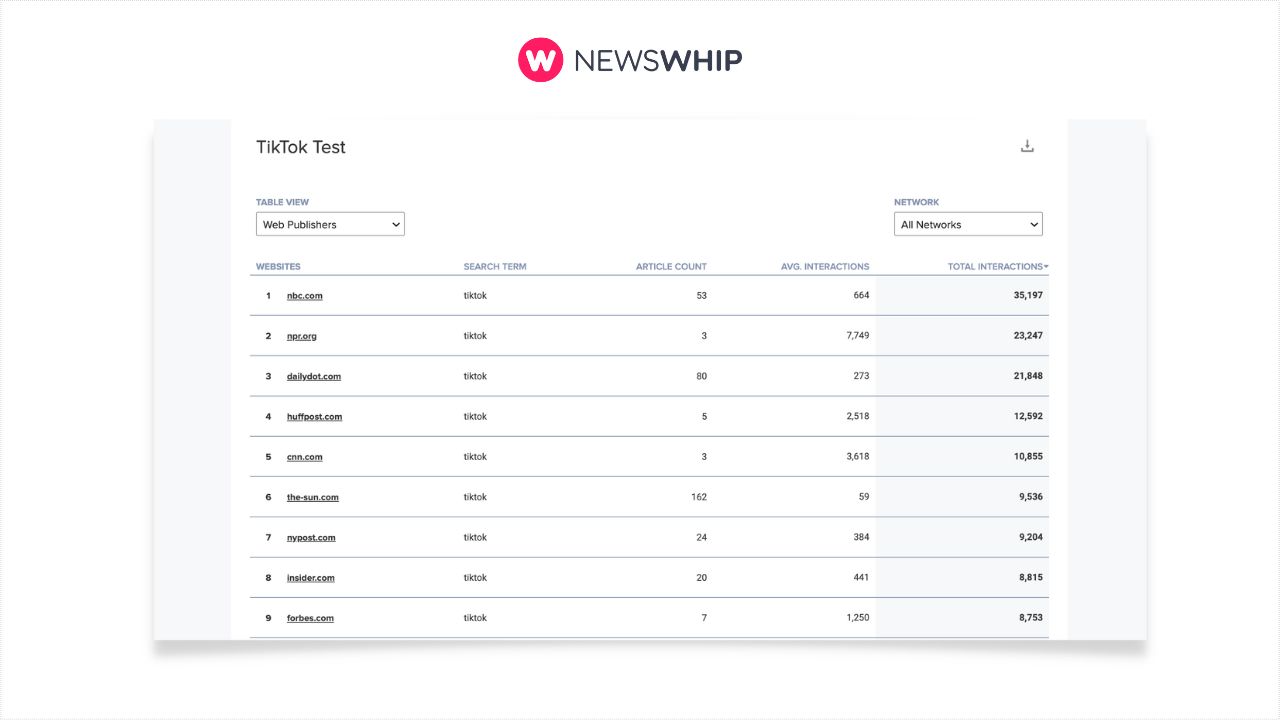Select the 9,536 total interactions value
This screenshot has width=1280, height=720.
click(1031, 497)
